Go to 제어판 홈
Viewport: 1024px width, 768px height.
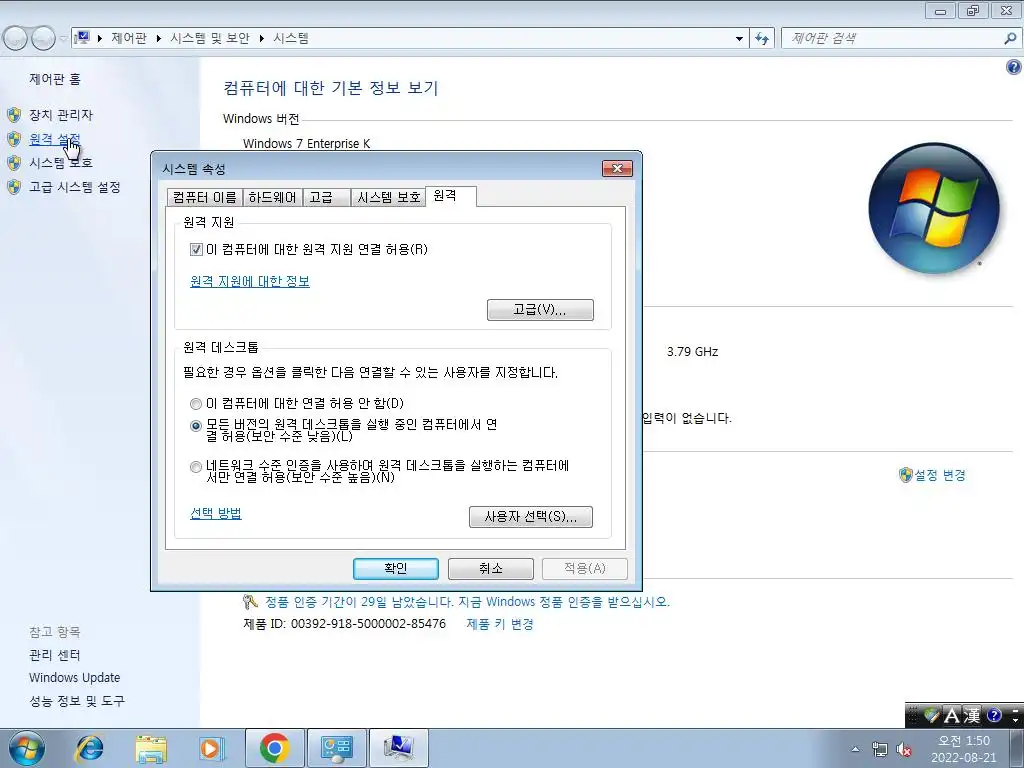click(x=55, y=79)
